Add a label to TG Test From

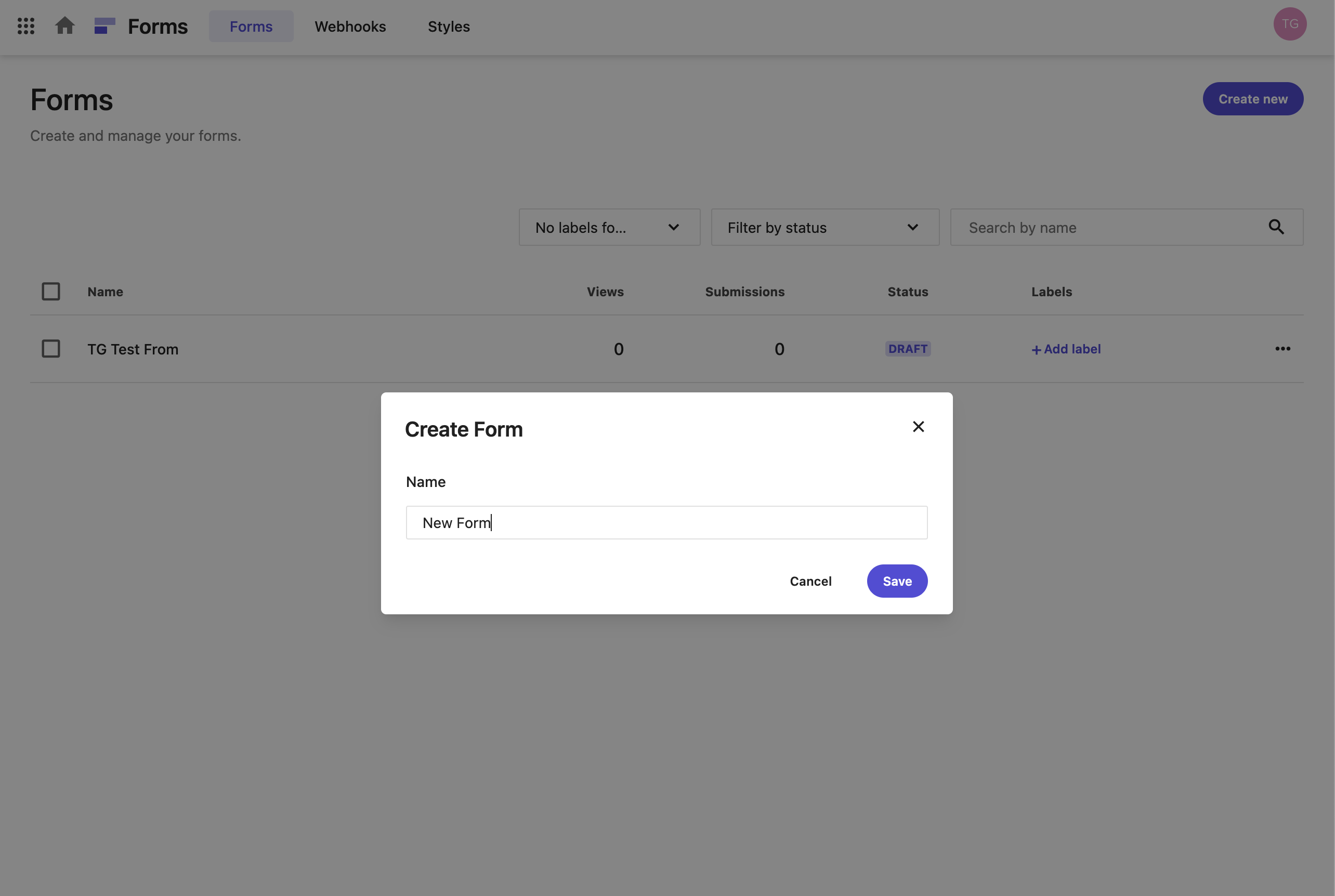click(x=1065, y=349)
